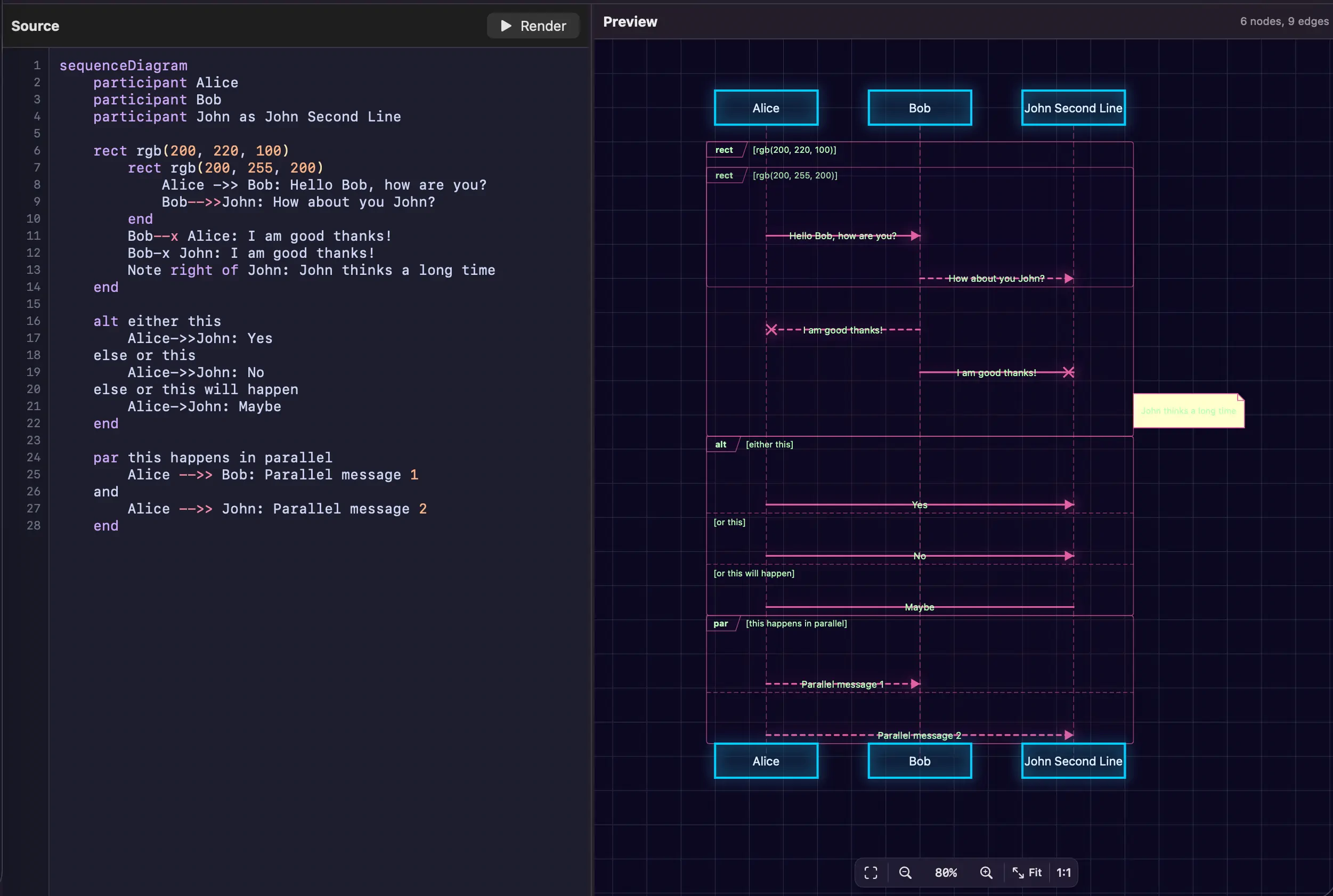Click the fullscreen icon in zoom toolbar

870,873
